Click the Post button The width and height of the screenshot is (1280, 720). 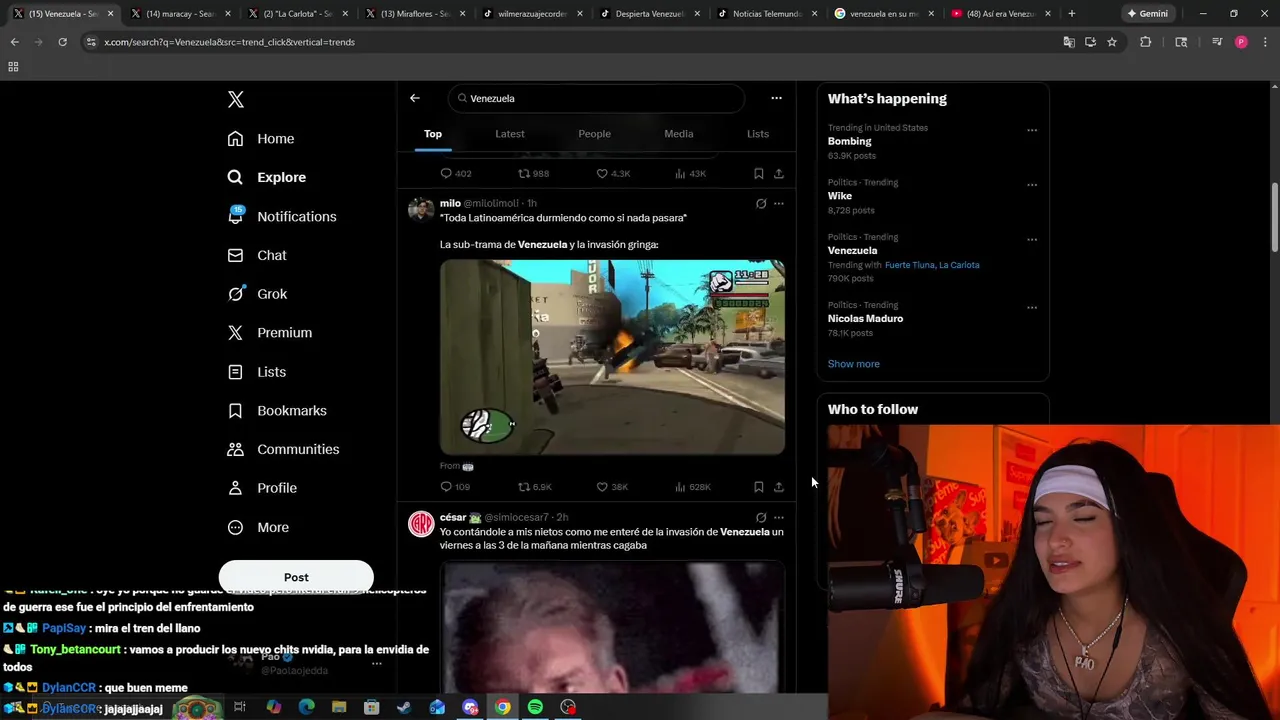tap(296, 577)
